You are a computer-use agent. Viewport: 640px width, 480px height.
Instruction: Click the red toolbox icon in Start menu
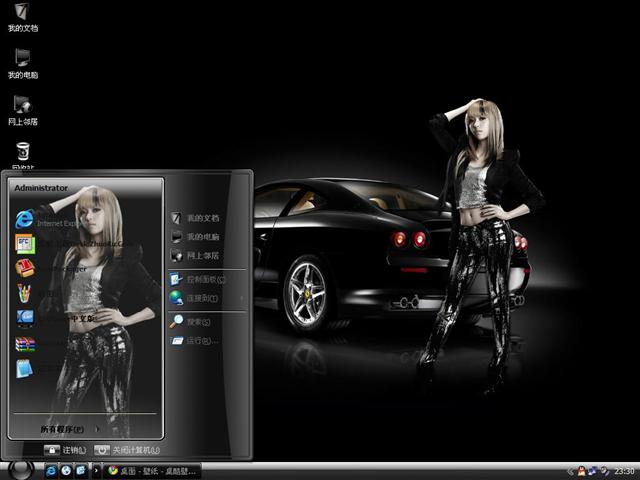[26, 268]
